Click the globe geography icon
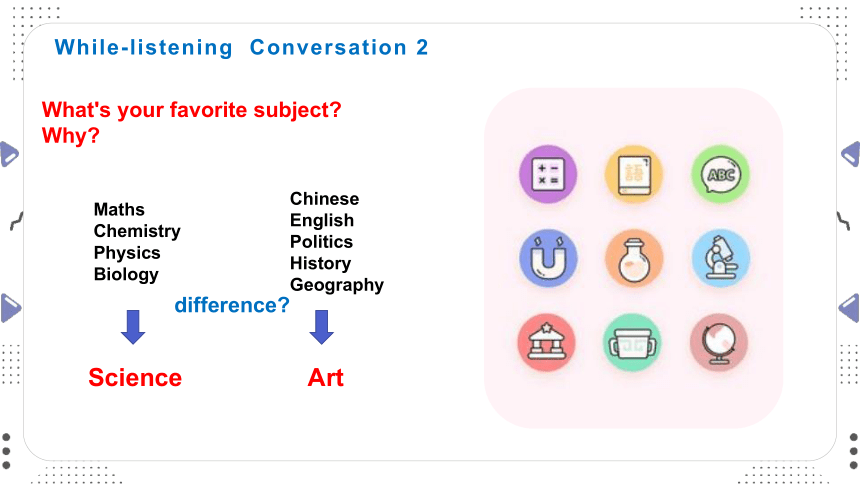The width and height of the screenshot is (860, 484). (x=719, y=342)
